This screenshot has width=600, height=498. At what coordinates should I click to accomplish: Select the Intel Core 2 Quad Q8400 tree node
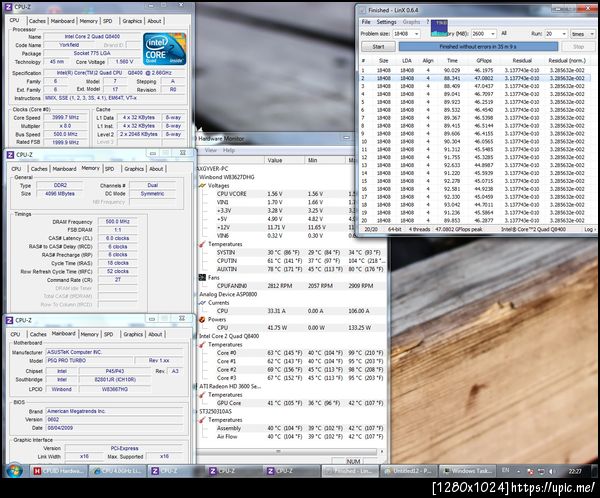(x=229, y=336)
